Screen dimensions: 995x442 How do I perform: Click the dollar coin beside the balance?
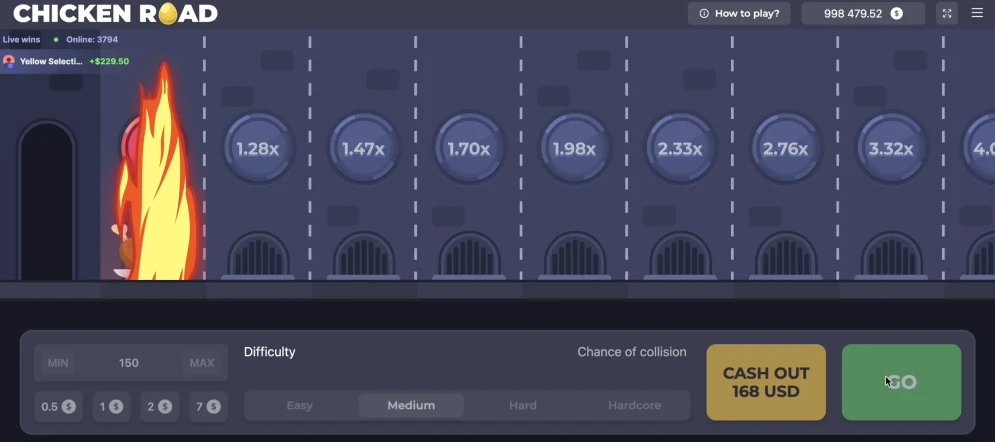[897, 13]
